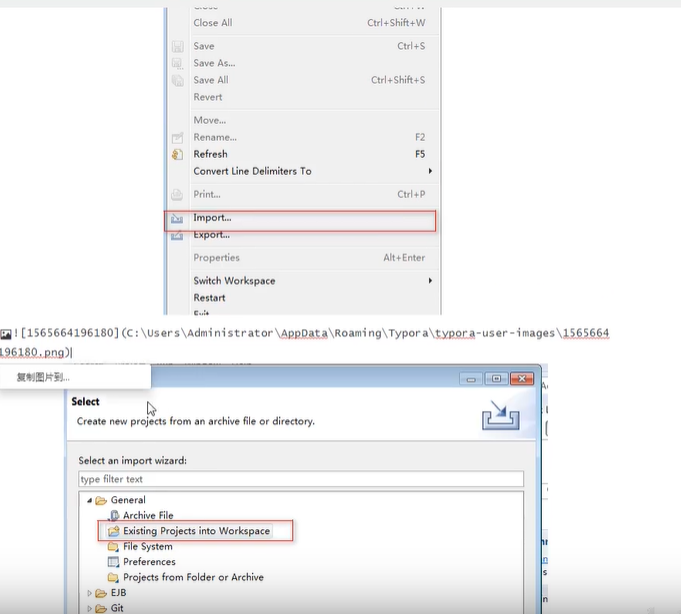Click the Ctrl+Shift+W shortcut text
The image size is (681, 614).
[x=396, y=23]
